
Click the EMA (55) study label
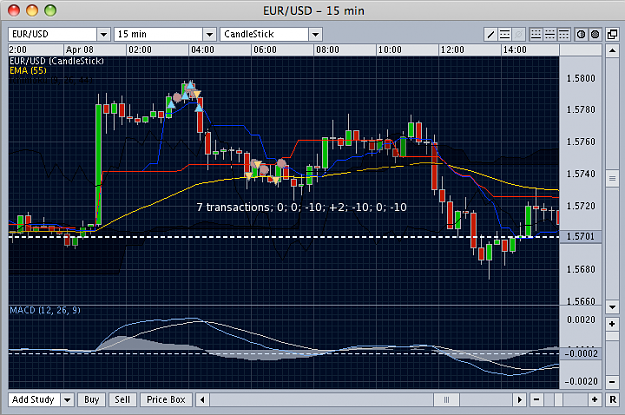(28, 71)
